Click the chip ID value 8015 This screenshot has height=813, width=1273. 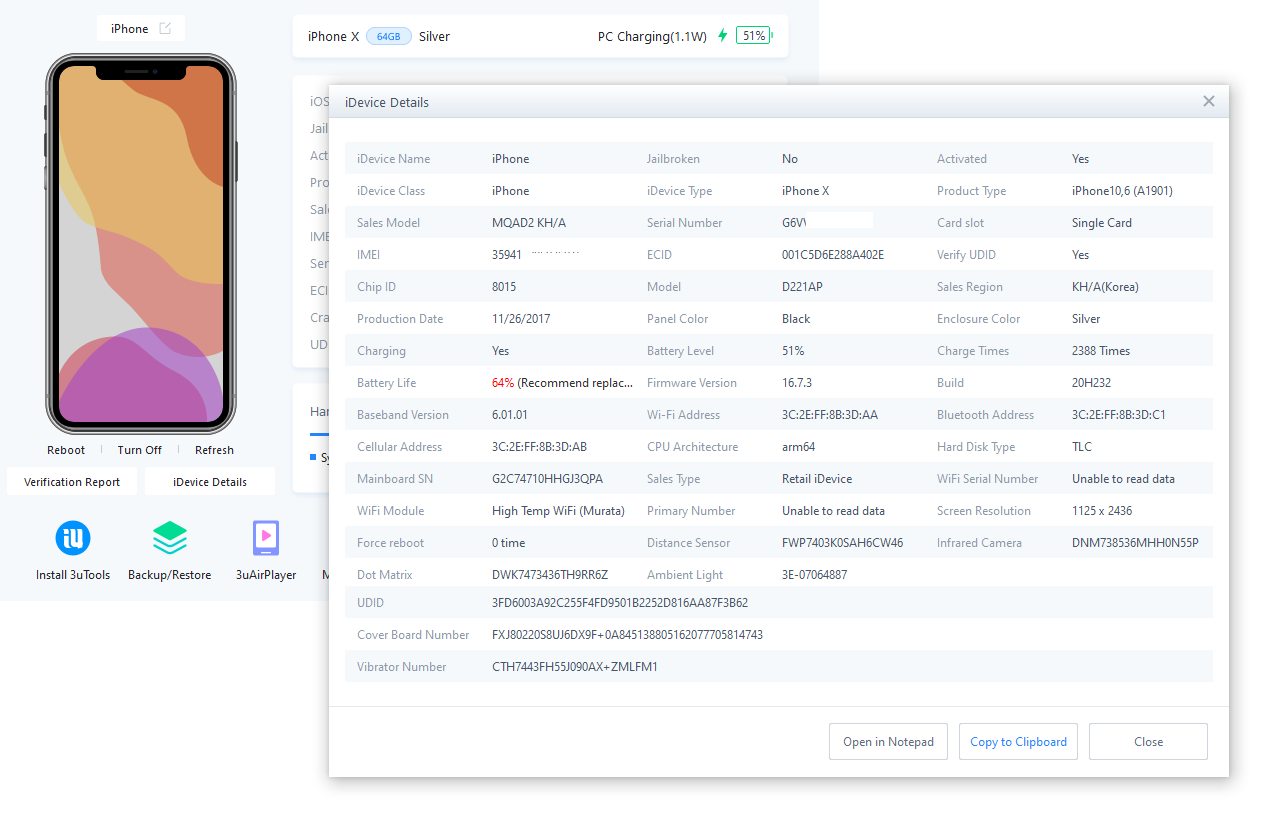pyautogui.click(x=504, y=287)
